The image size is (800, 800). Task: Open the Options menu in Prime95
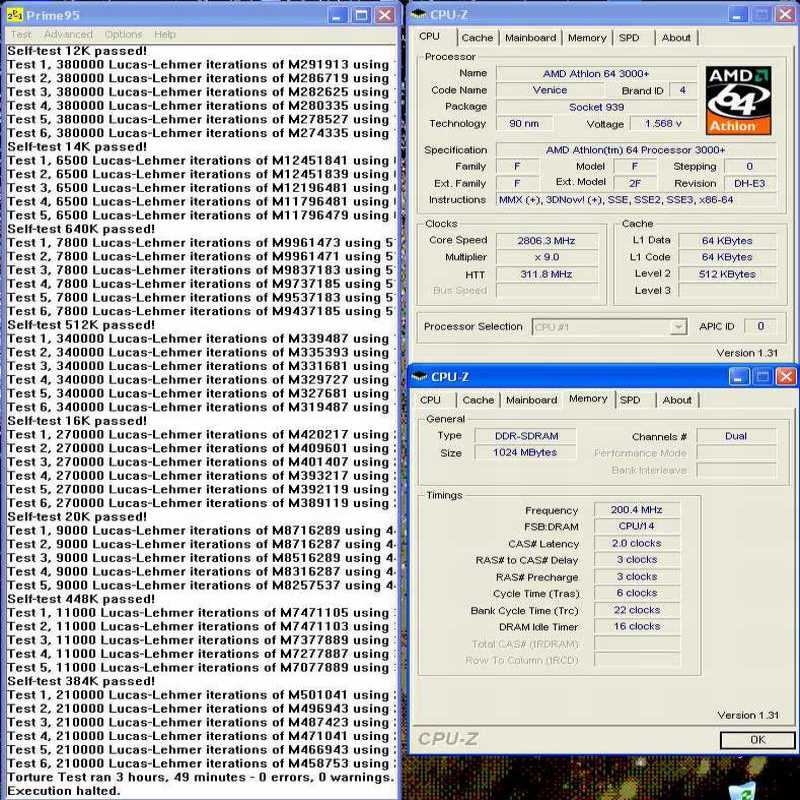click(x=123, y=35)
